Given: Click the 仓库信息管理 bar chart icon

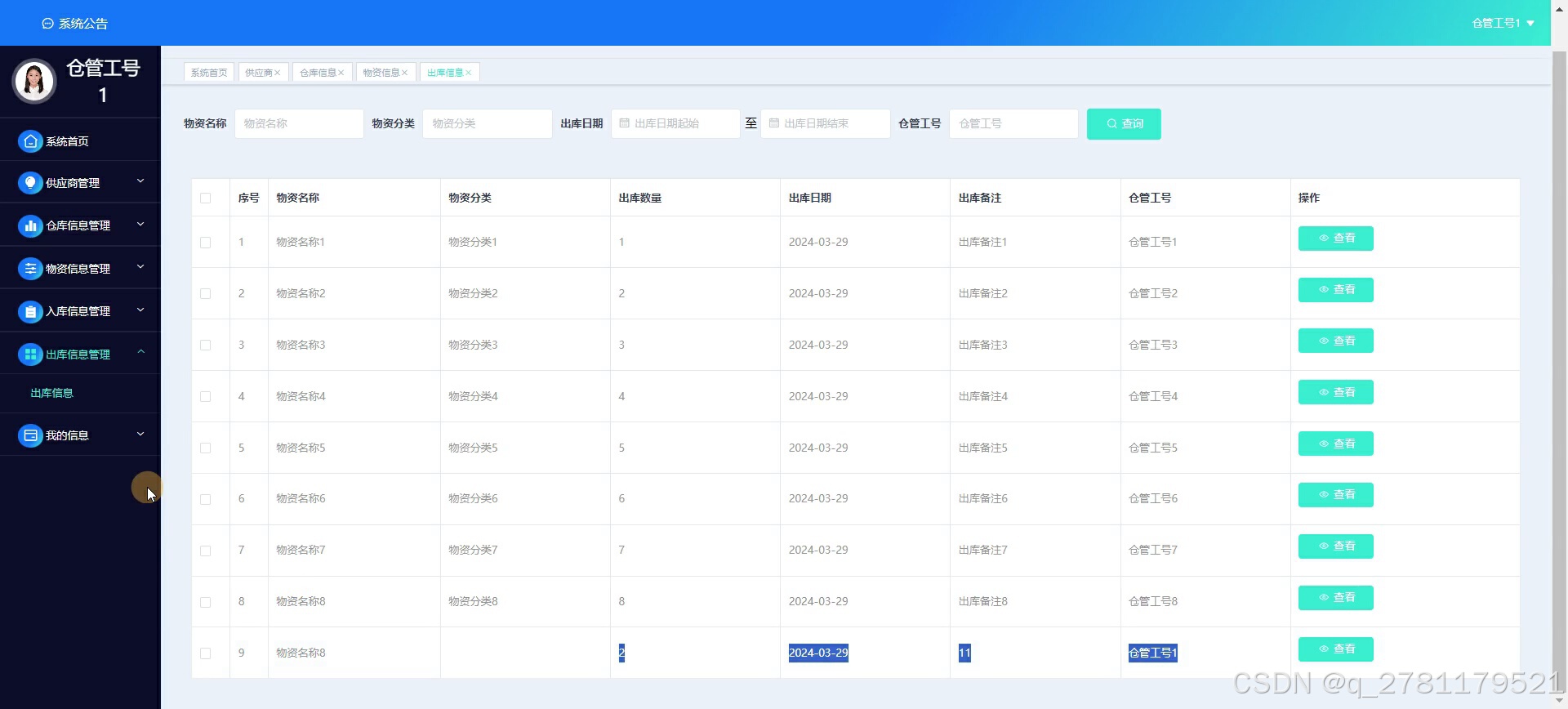Looking at the screenshot, I should tap(30, 225).
